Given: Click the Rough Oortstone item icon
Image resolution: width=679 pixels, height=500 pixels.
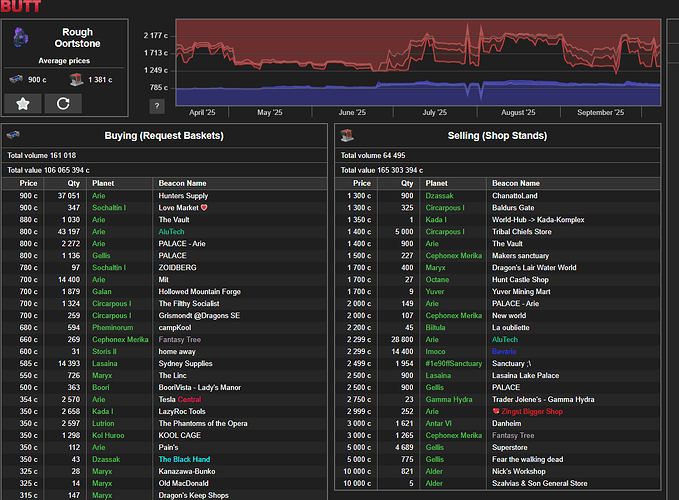Looking at the screenshot, I should 22,38.
